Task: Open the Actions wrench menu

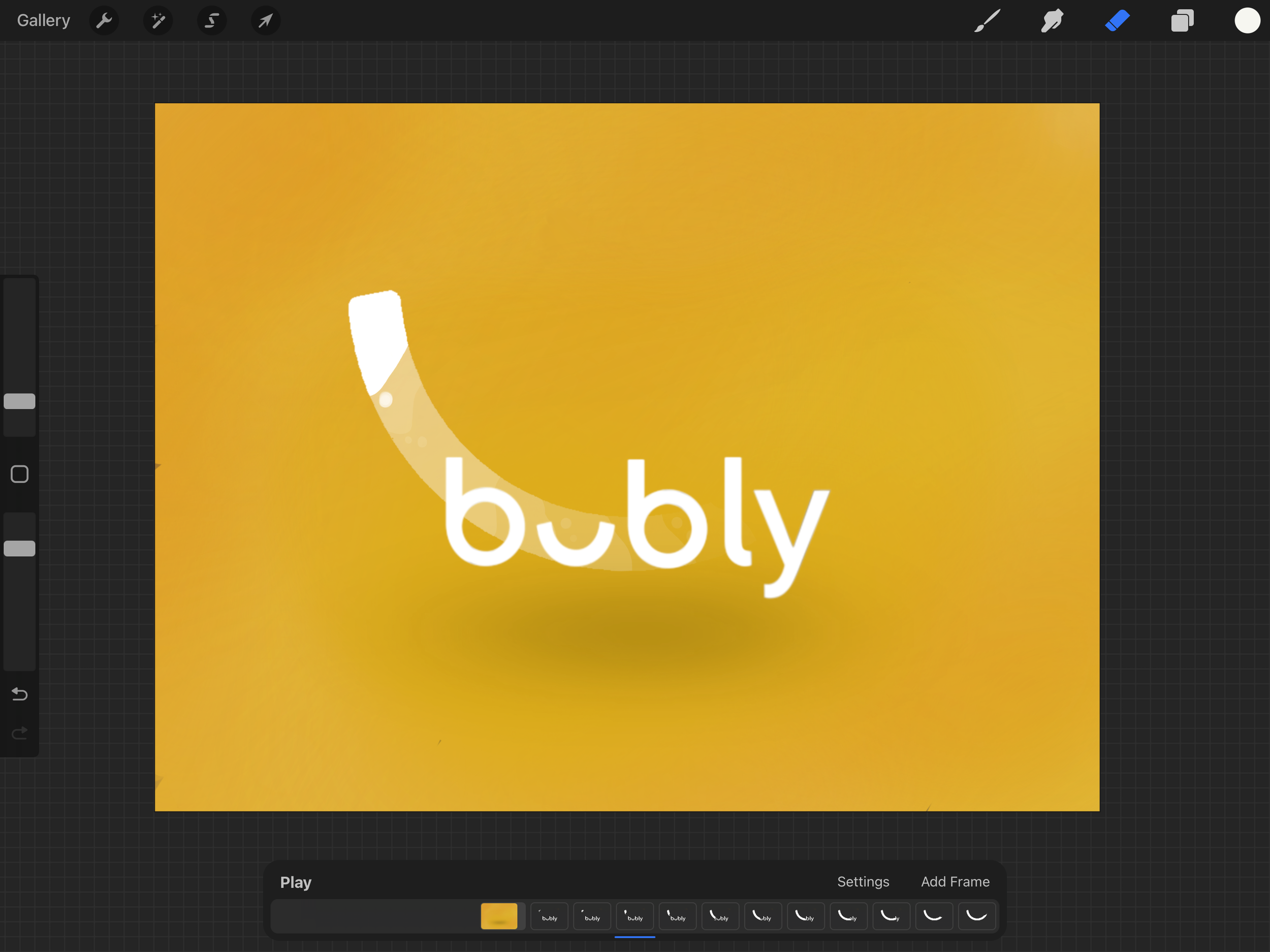Action: [104, 21]
